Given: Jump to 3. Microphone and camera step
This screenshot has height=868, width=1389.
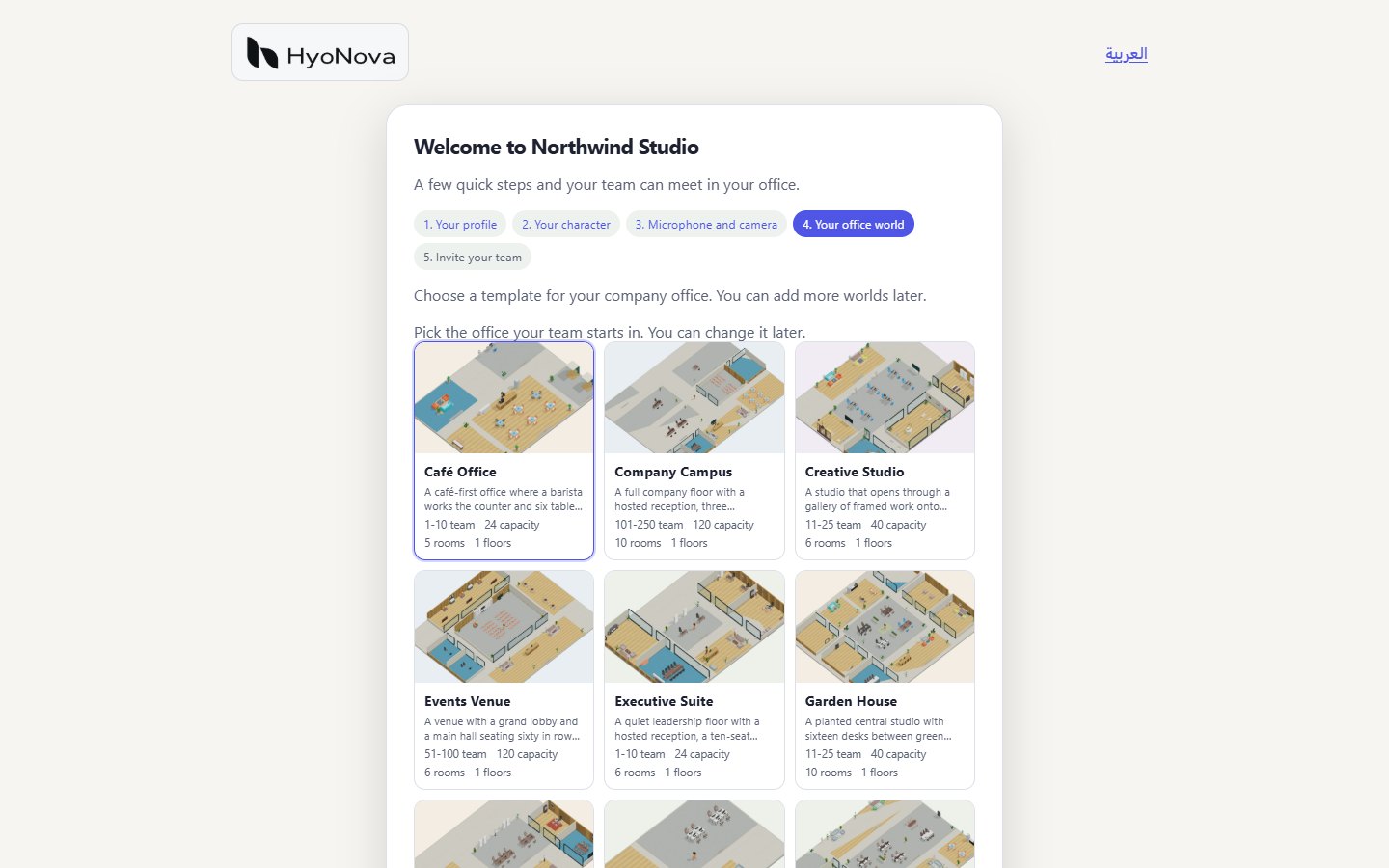Looking at the screenshot, I should pos(706,225).
